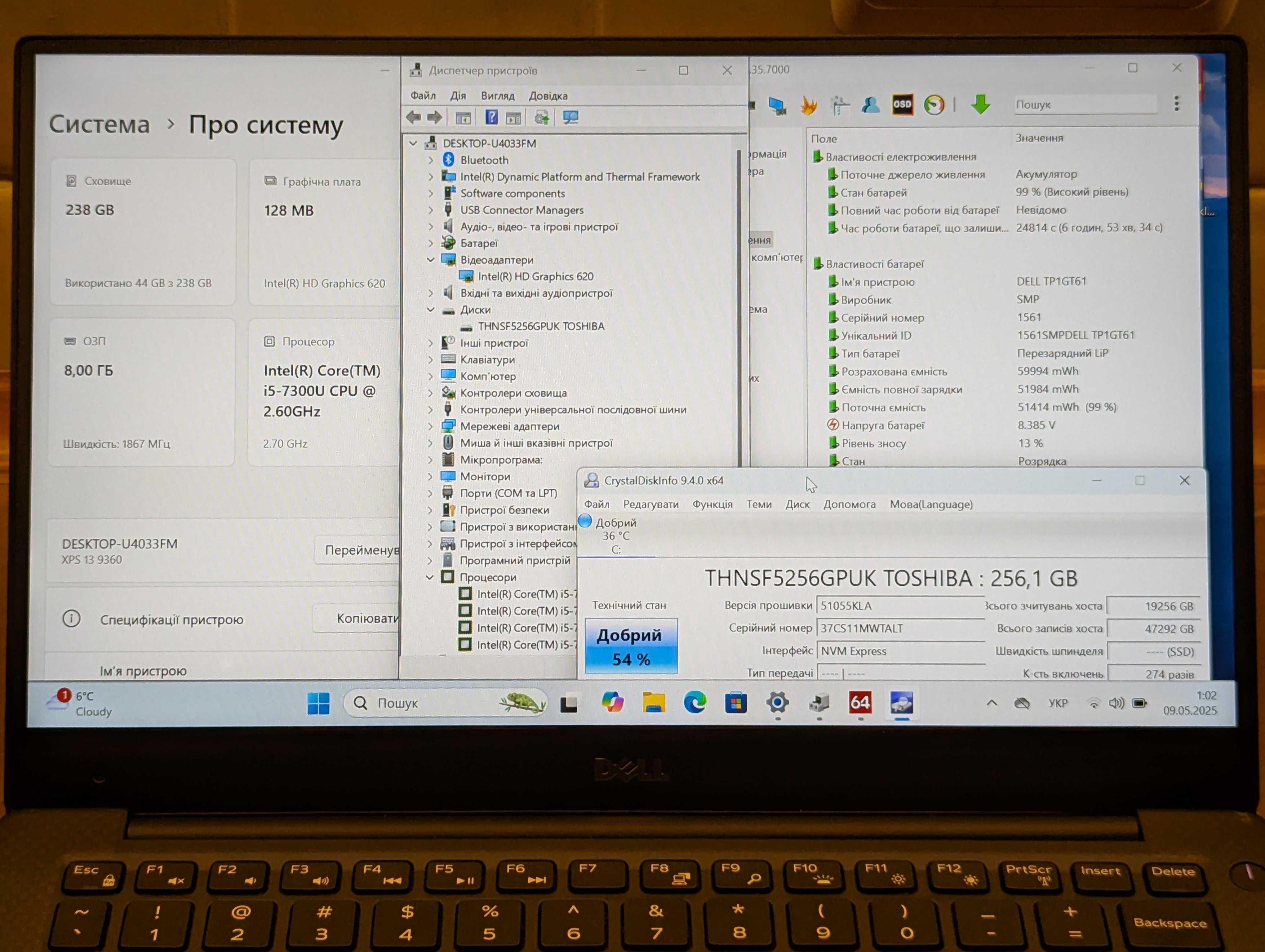Expand Специфікації пристрою section
Viewport: 1265px width, 952px height.
(171, 619)
